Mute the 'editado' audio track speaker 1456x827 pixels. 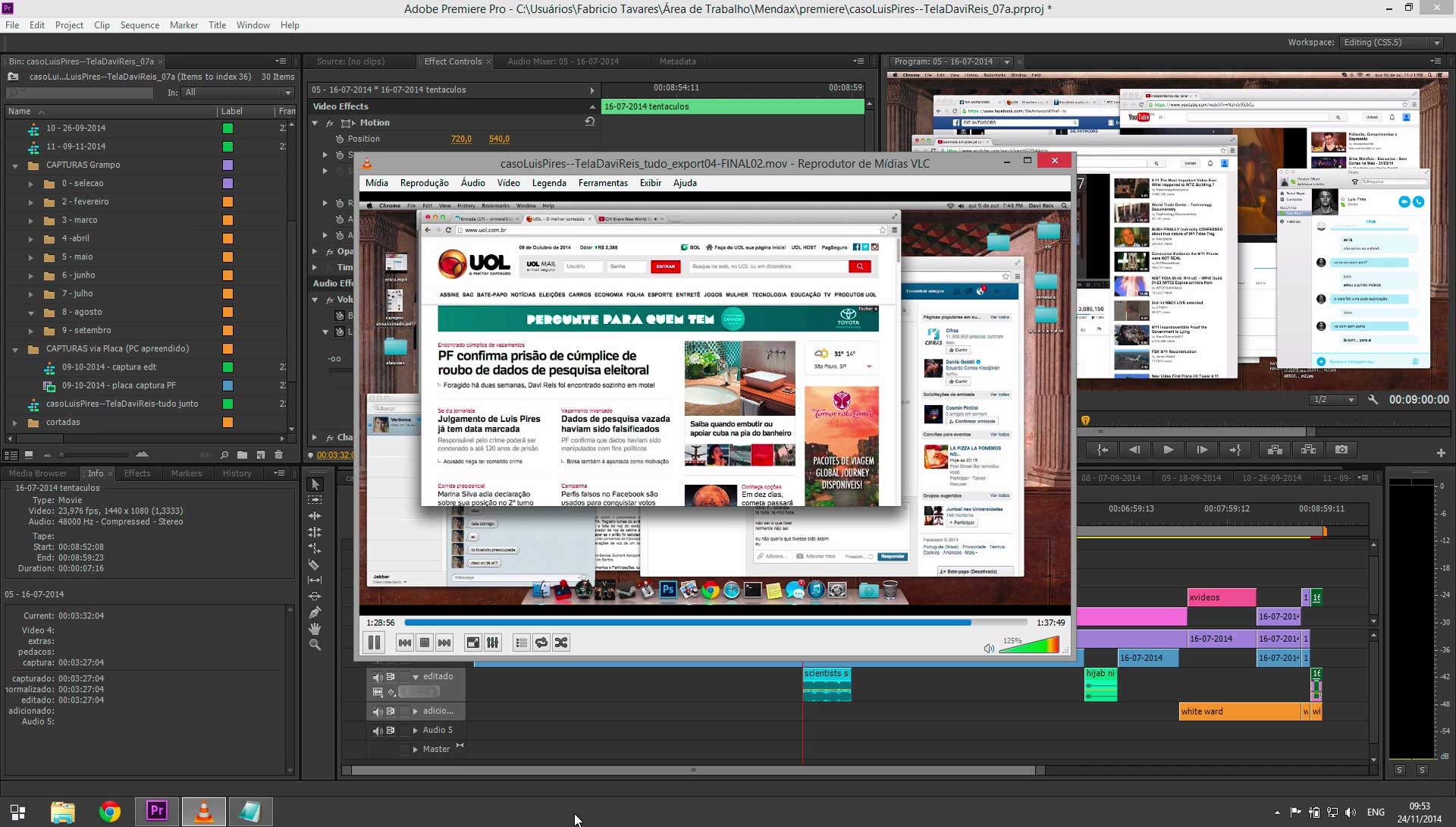[x=377, y=677]
